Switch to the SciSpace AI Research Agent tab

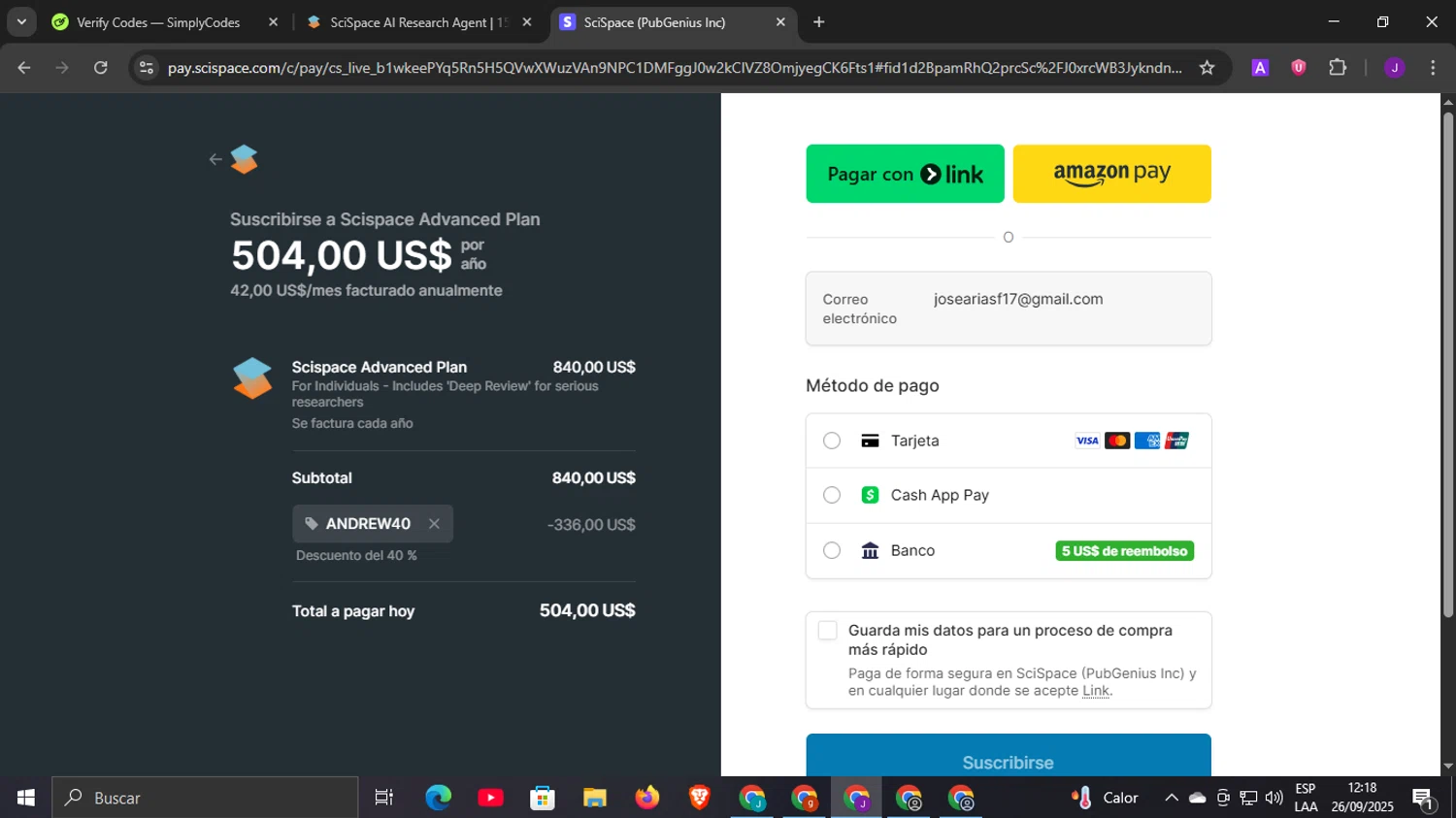coord(417,22)
